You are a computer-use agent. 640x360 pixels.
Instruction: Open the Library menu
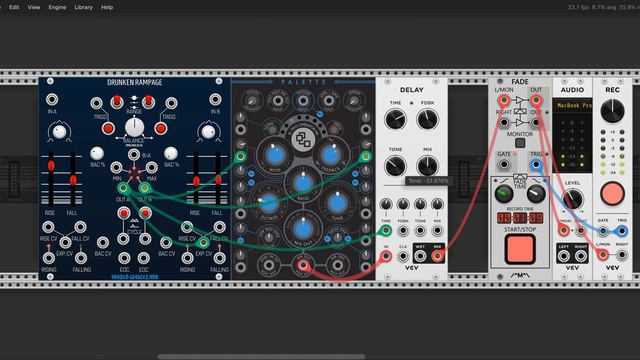pyautogui.click(x=84, y=7)
